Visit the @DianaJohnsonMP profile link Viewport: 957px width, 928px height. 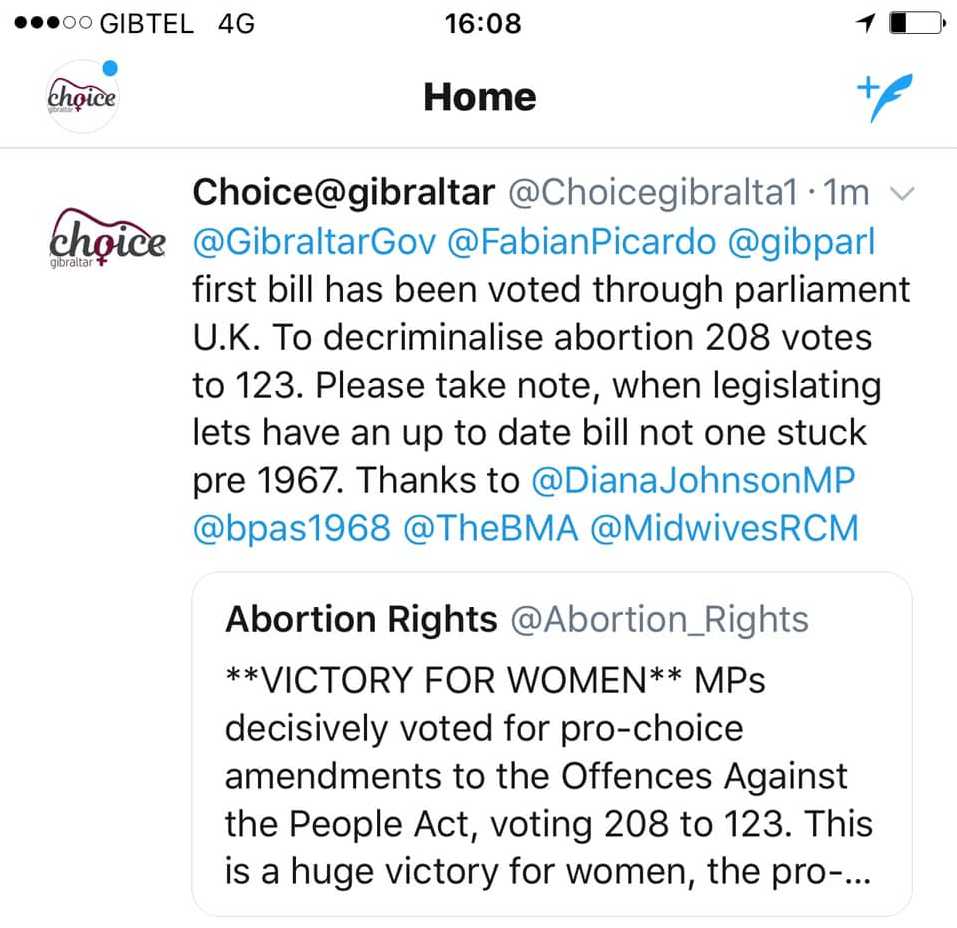693,480
